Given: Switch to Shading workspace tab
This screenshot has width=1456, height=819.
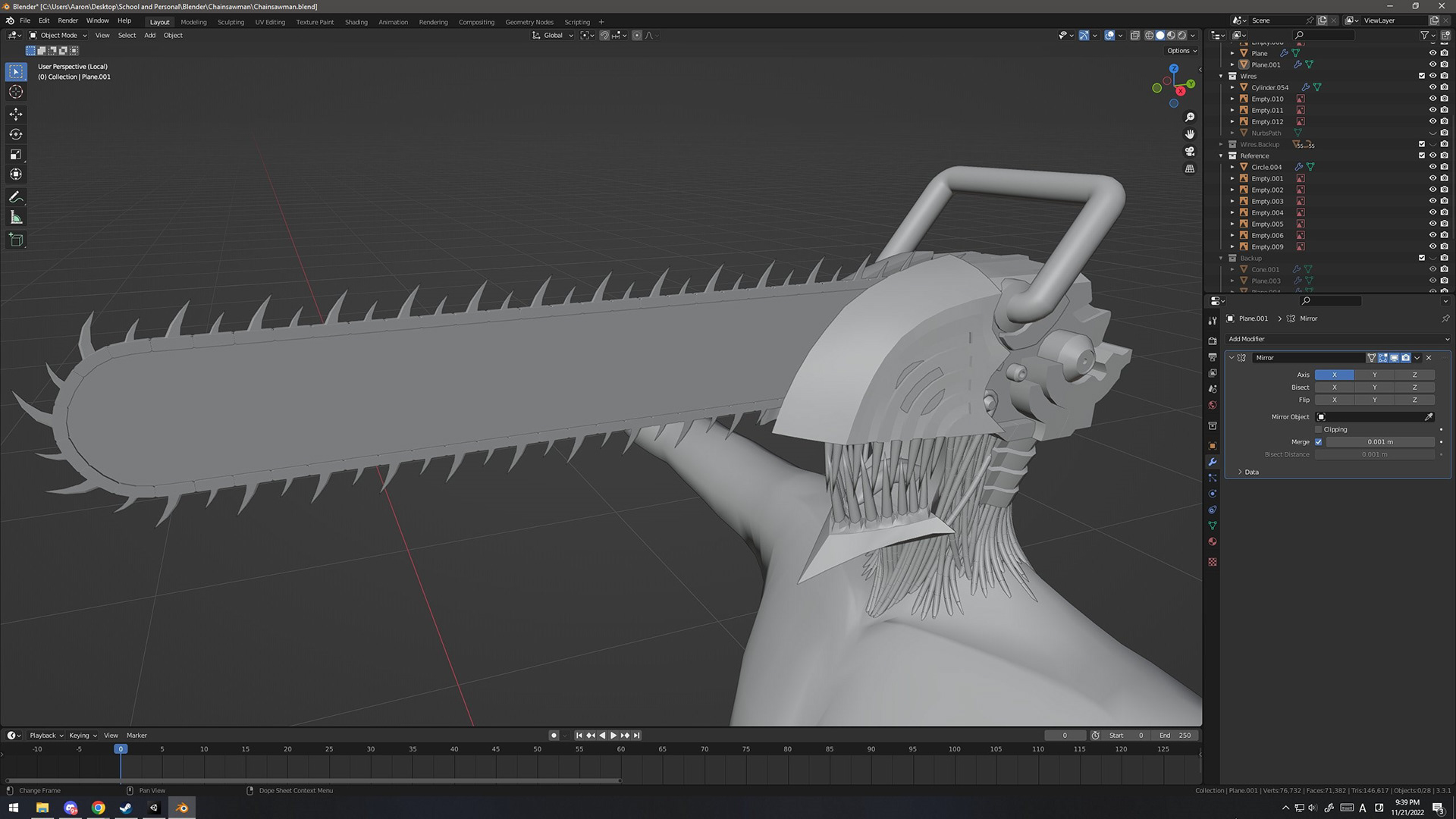Looking at the screenshot, I should tap(356, 22).
